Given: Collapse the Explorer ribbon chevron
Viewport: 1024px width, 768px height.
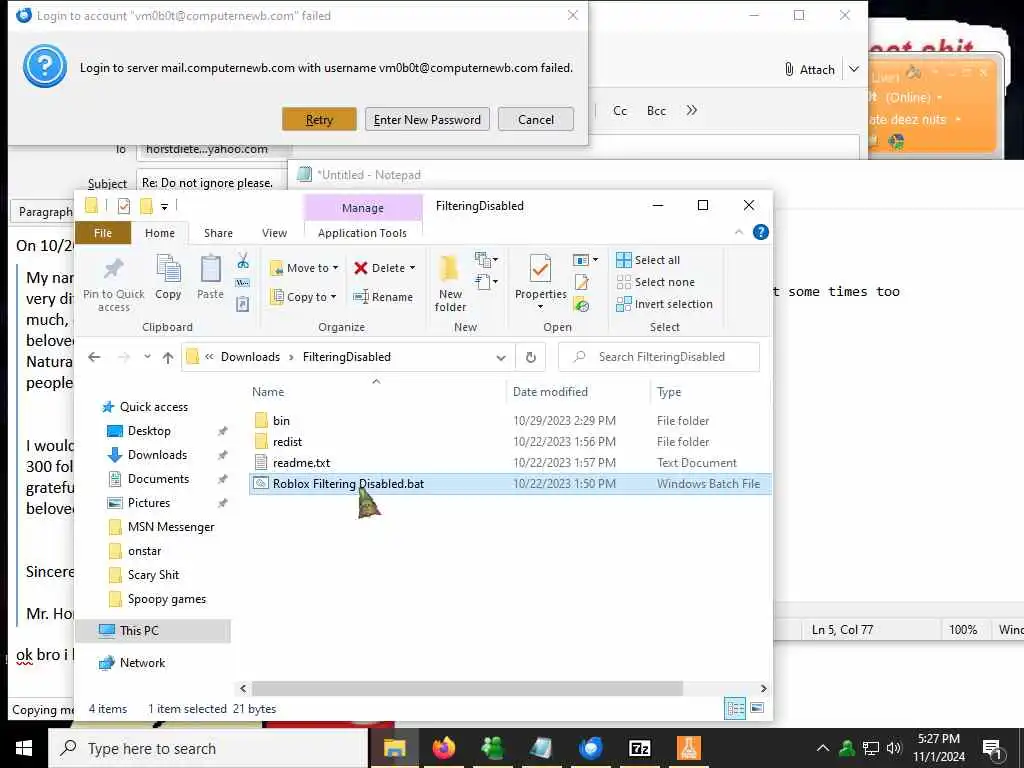Looking at the screenshot, I should pos(739,232).
